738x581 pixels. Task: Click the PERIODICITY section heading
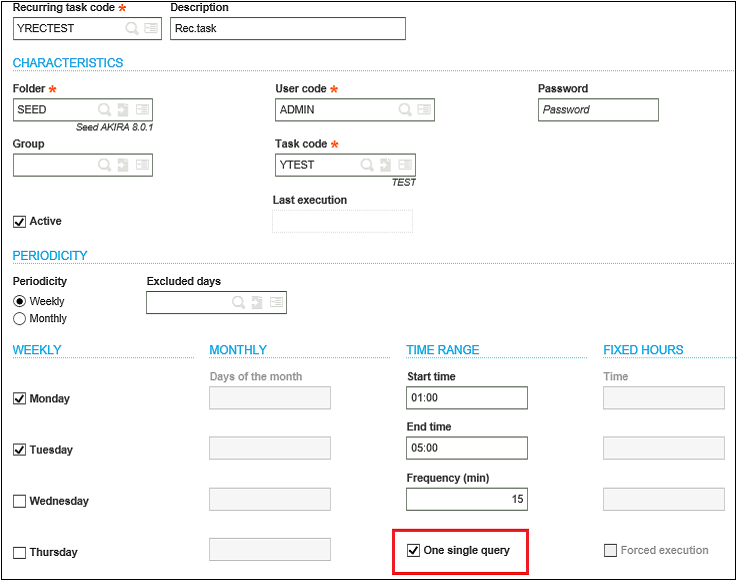pyautogui.click(x=50, y=256)
